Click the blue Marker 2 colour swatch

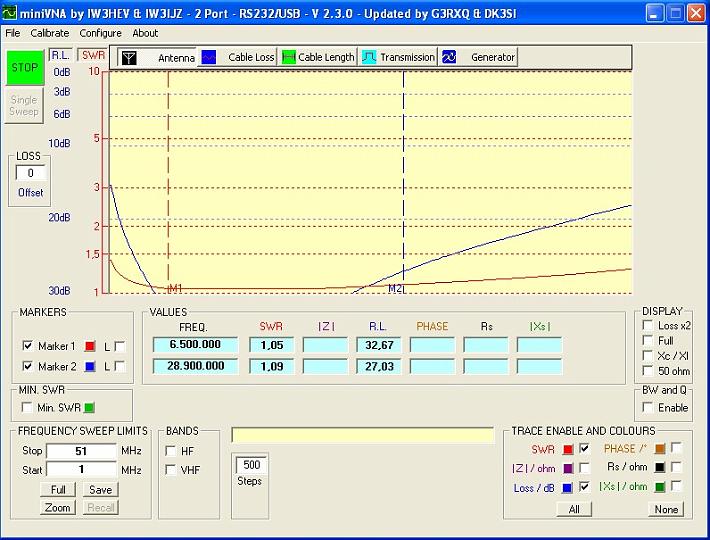(90, 366)
